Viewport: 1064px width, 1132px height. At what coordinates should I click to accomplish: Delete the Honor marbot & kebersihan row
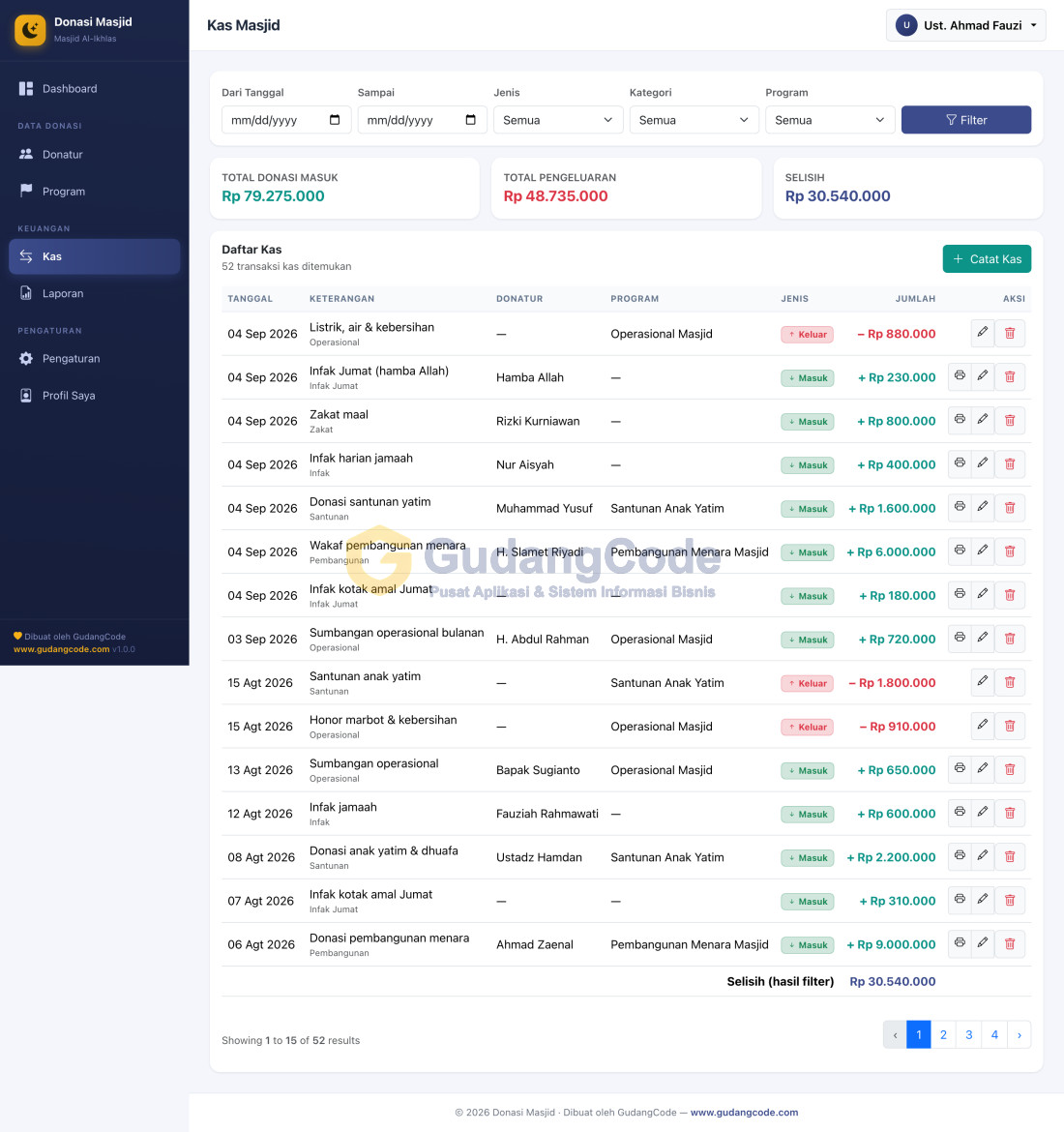pos(1010,727)
